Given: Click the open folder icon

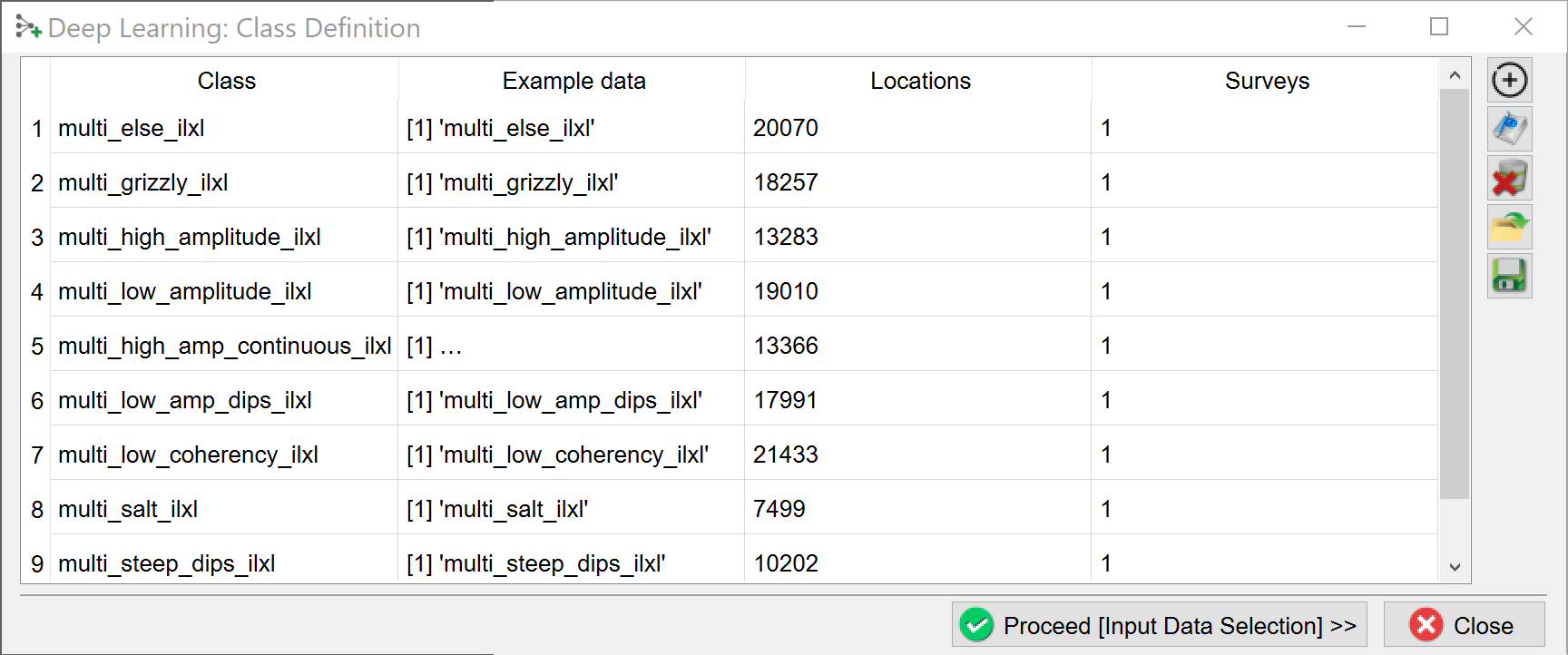Looking at the screenshot, I should point(1509,227).
